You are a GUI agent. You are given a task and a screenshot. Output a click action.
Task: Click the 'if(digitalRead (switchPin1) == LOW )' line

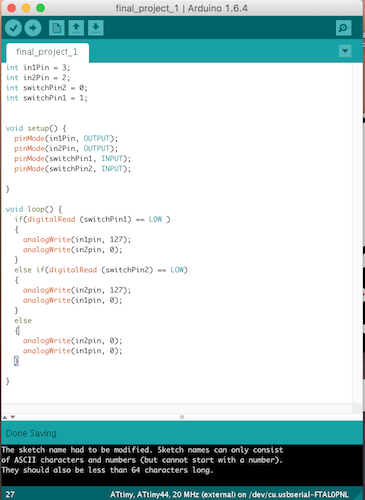click(92, 219)
